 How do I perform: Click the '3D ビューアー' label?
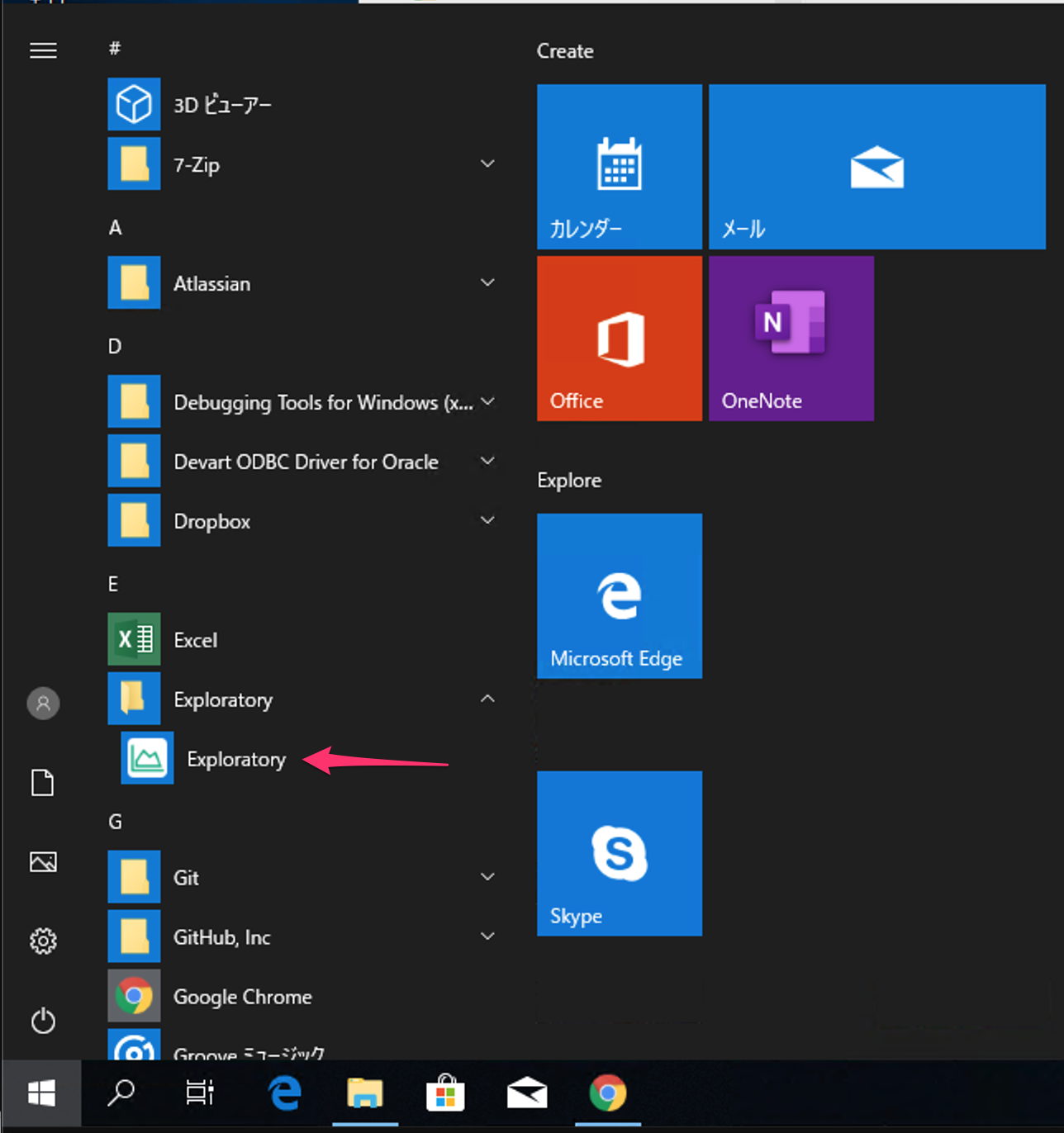click(x=222, y=105)
